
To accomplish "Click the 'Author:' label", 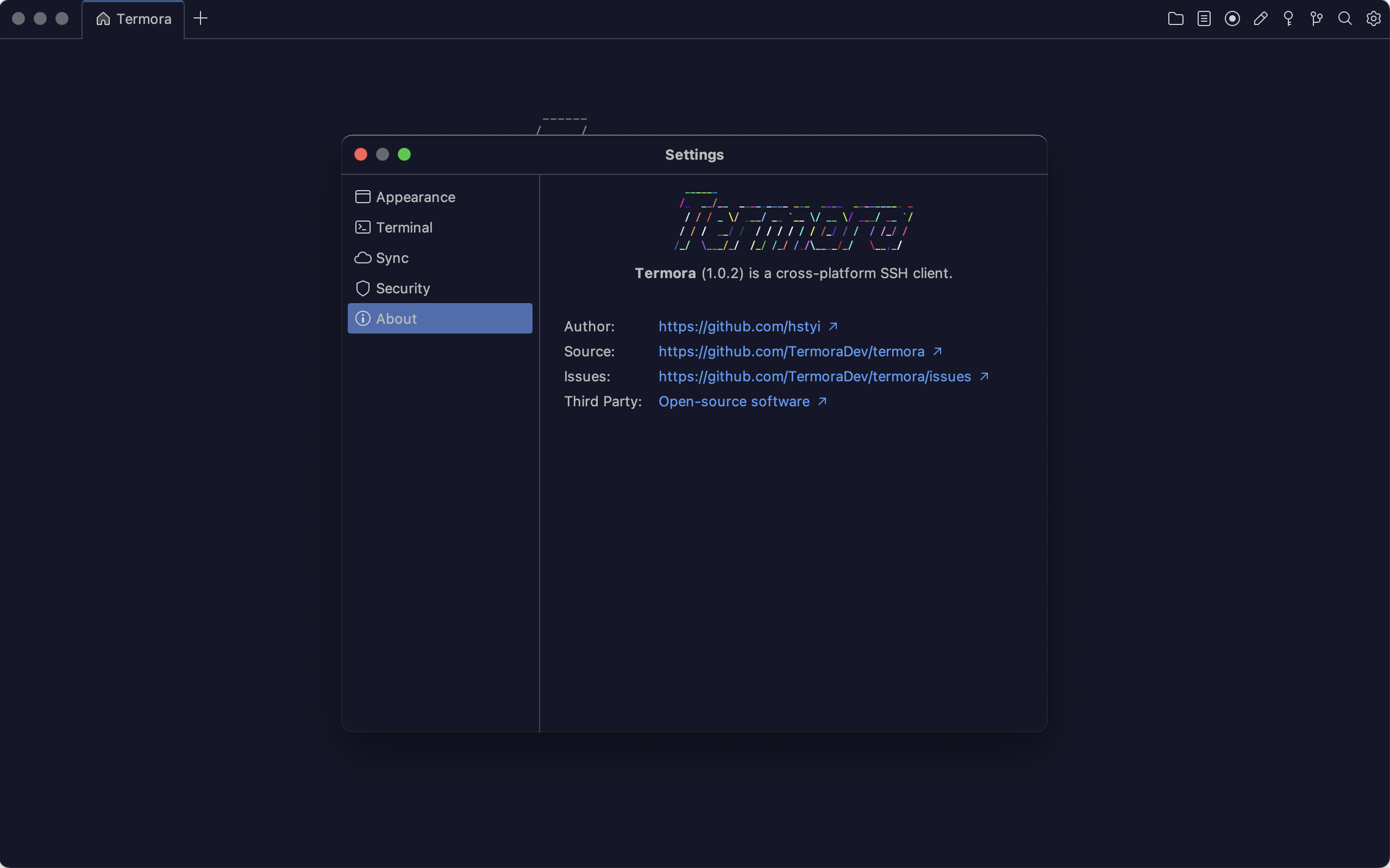I will (x=589, y=326).
